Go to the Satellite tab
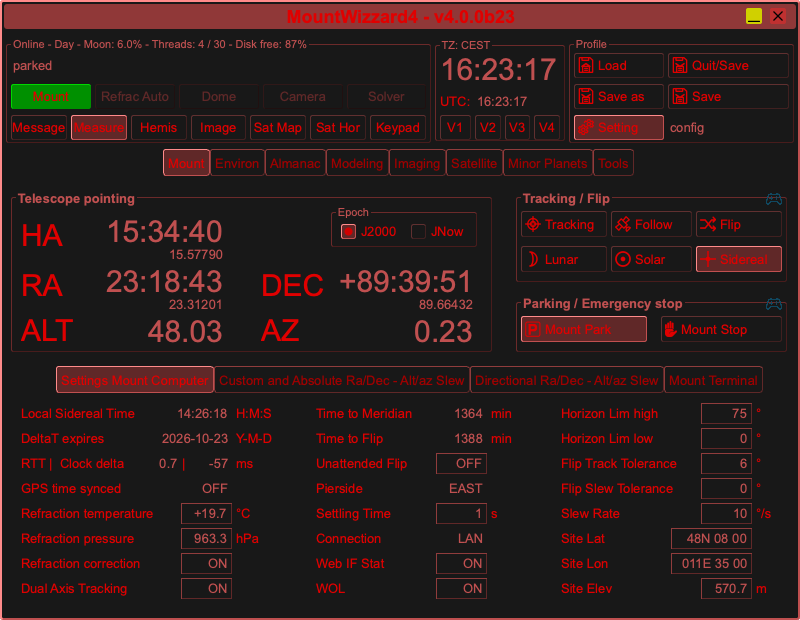 (x=474, y=163)
